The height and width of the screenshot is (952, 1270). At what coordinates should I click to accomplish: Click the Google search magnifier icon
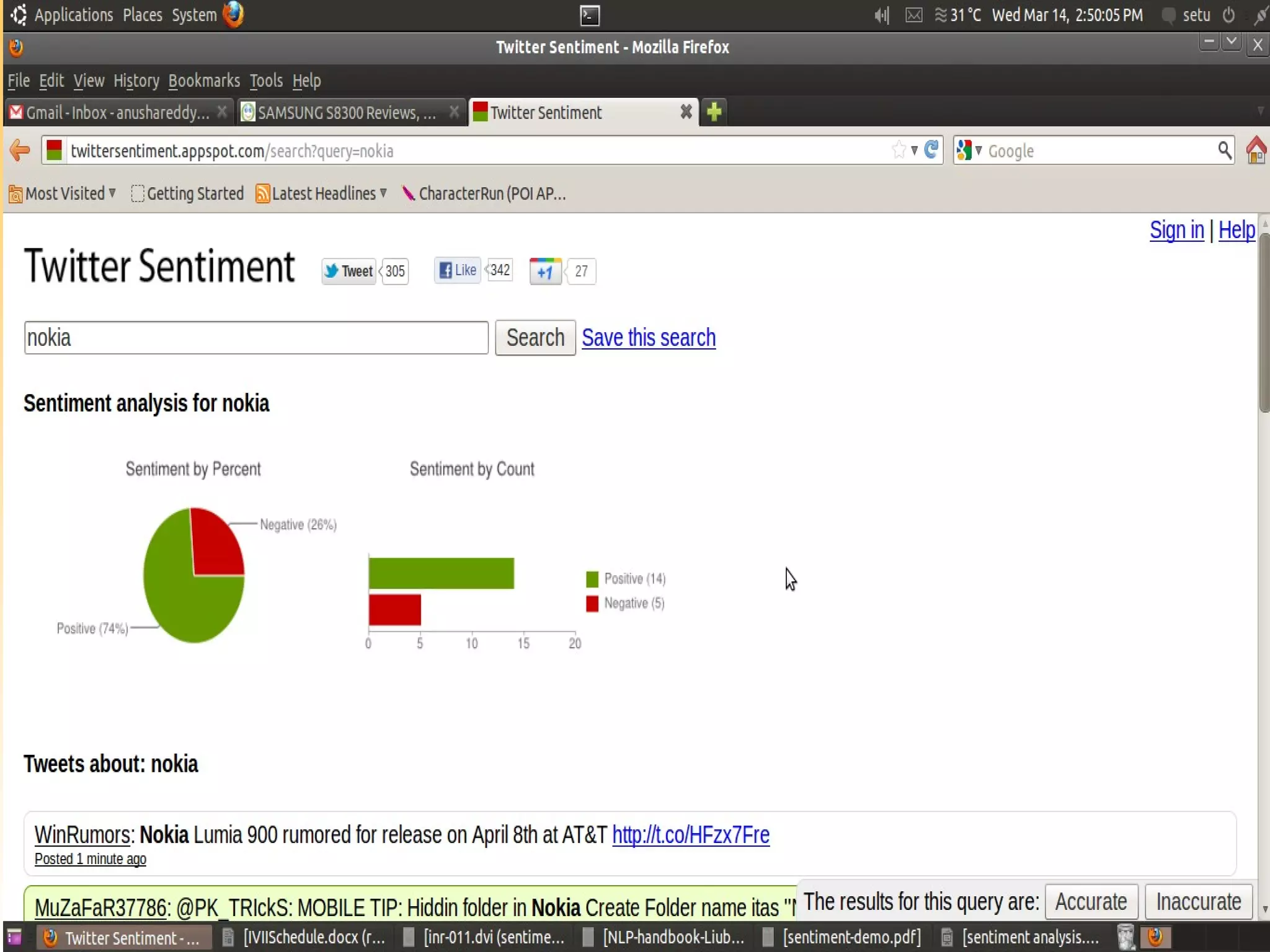pyautogui.click(x=1224, y=150)
